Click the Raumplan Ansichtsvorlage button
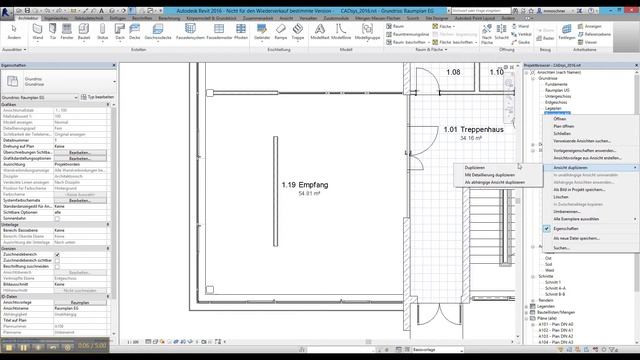The image size is (640, 360). [80, 302]
